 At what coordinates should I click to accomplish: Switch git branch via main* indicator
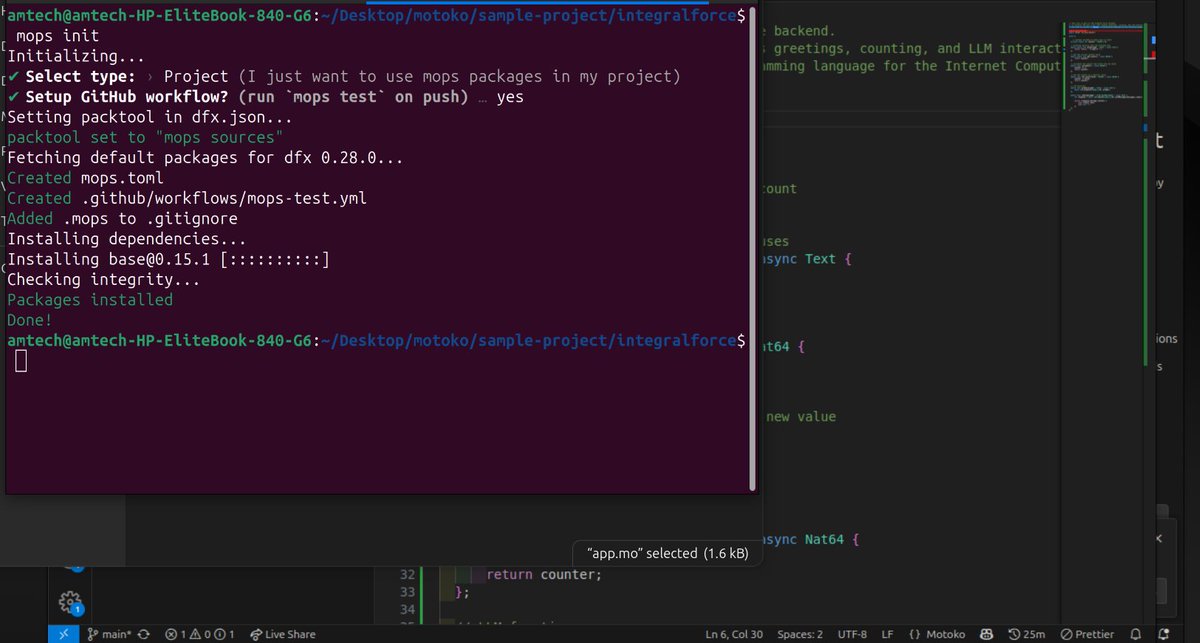click(110, 634)
